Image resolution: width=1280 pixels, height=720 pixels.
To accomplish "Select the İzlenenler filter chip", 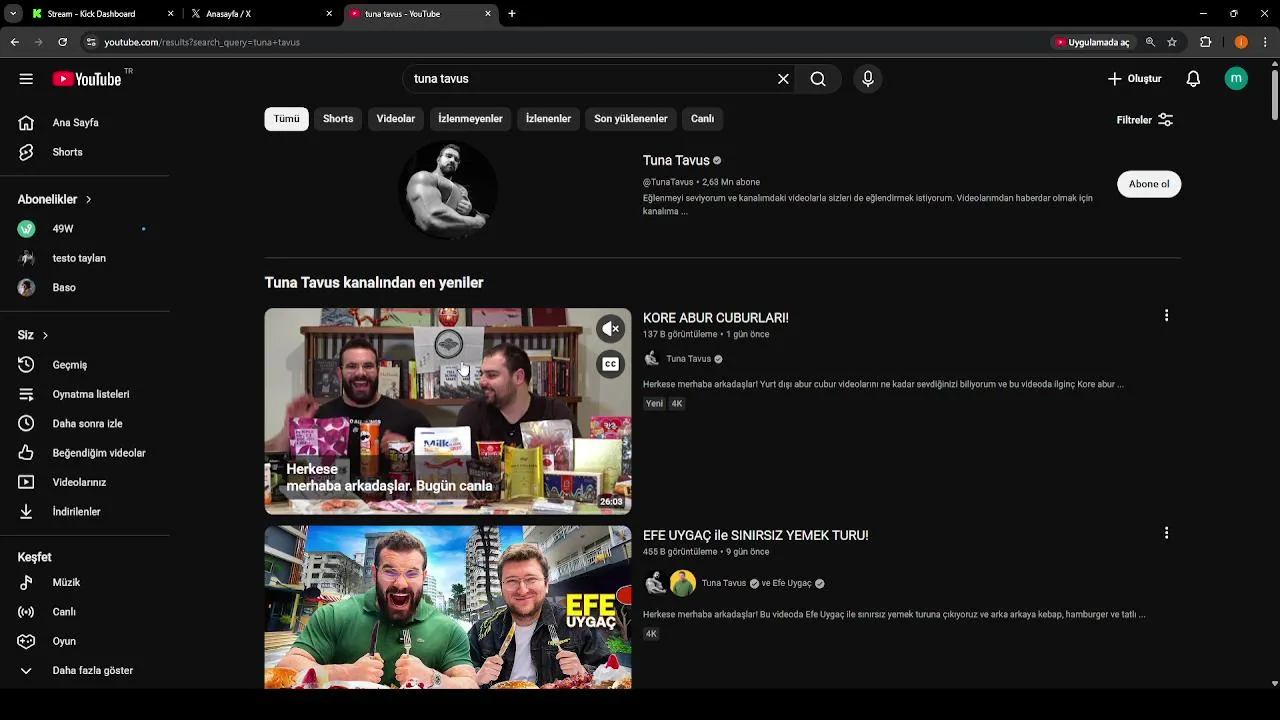I will (x=548, y=119).
